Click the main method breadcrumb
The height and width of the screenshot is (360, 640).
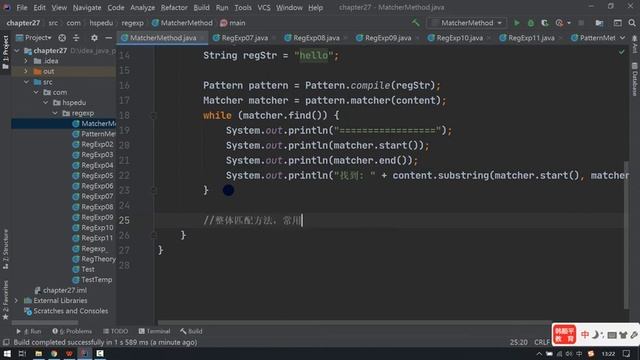tap(233, 23)
